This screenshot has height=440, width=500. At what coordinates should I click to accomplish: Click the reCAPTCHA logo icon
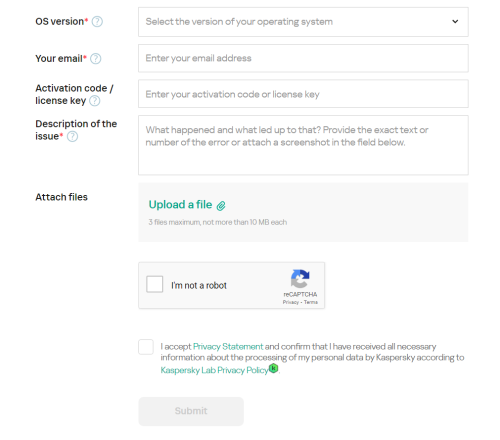point(300,279)
